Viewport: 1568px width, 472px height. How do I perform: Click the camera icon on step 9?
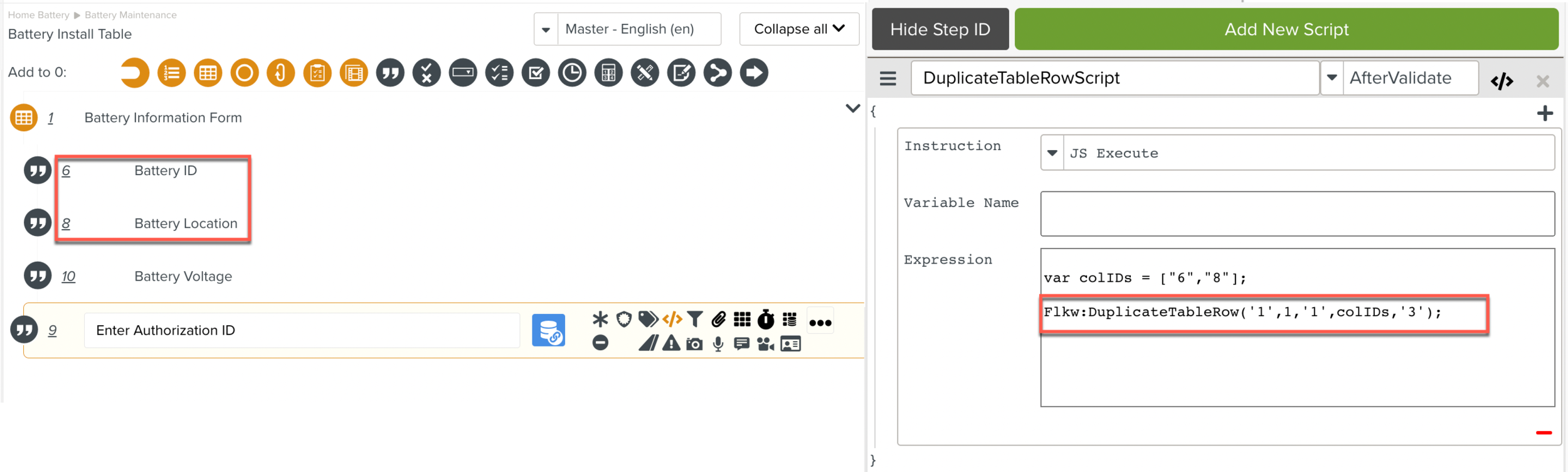(x=694, y=344)
